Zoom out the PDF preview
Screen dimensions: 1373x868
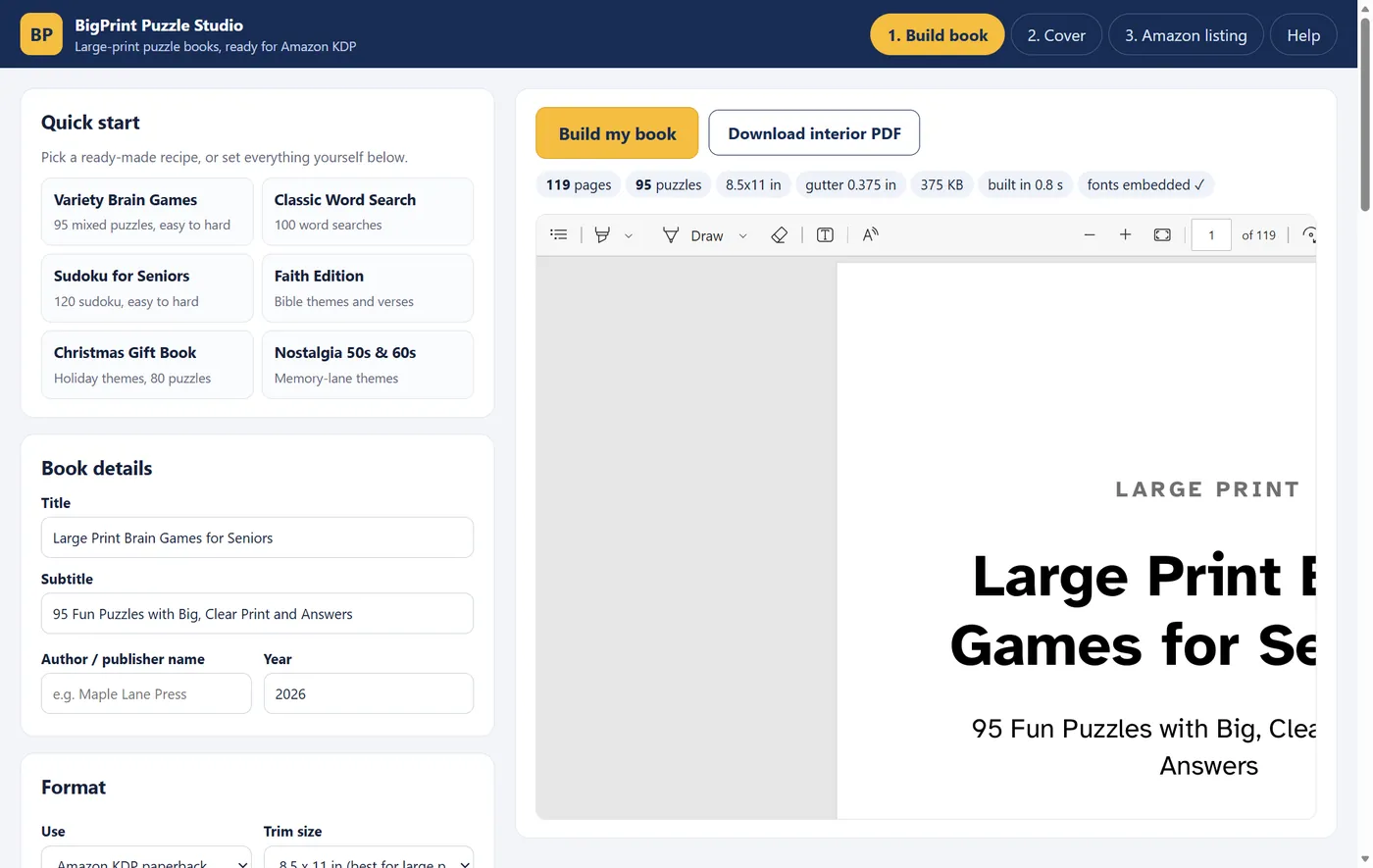pos(1090,235)
